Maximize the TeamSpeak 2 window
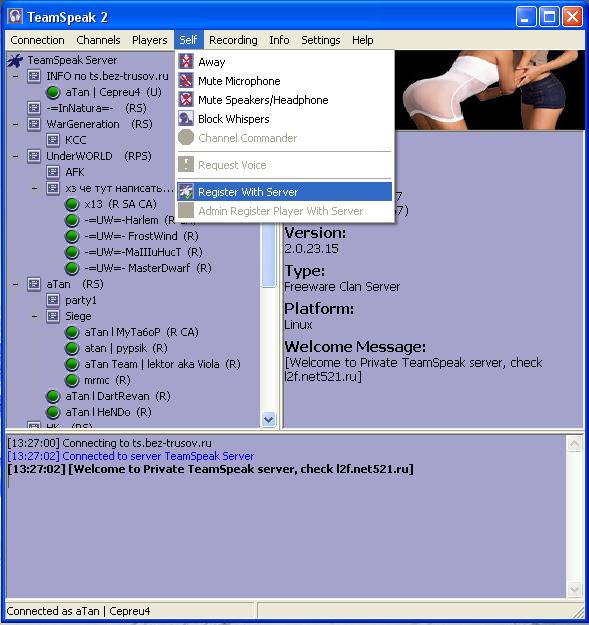Screen dimensions: 589x625 549,17
